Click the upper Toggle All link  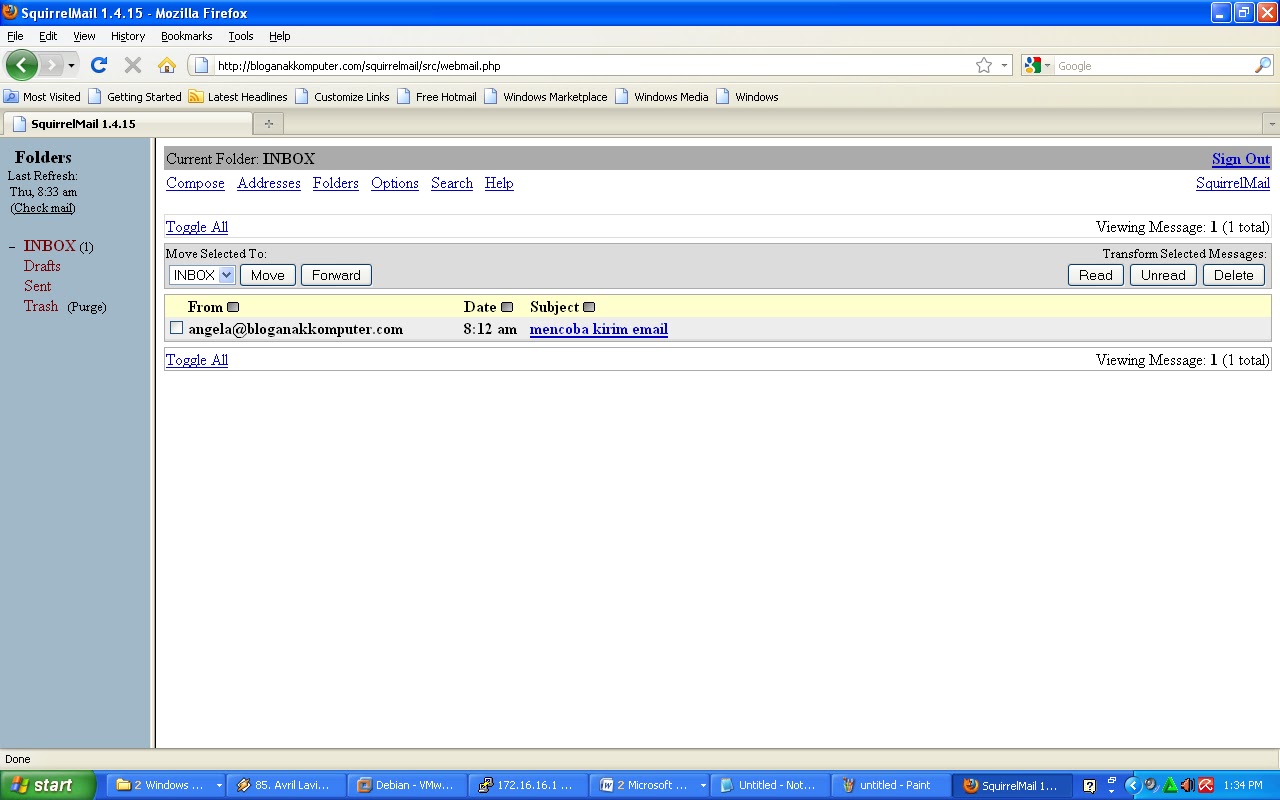pos(197,227)
